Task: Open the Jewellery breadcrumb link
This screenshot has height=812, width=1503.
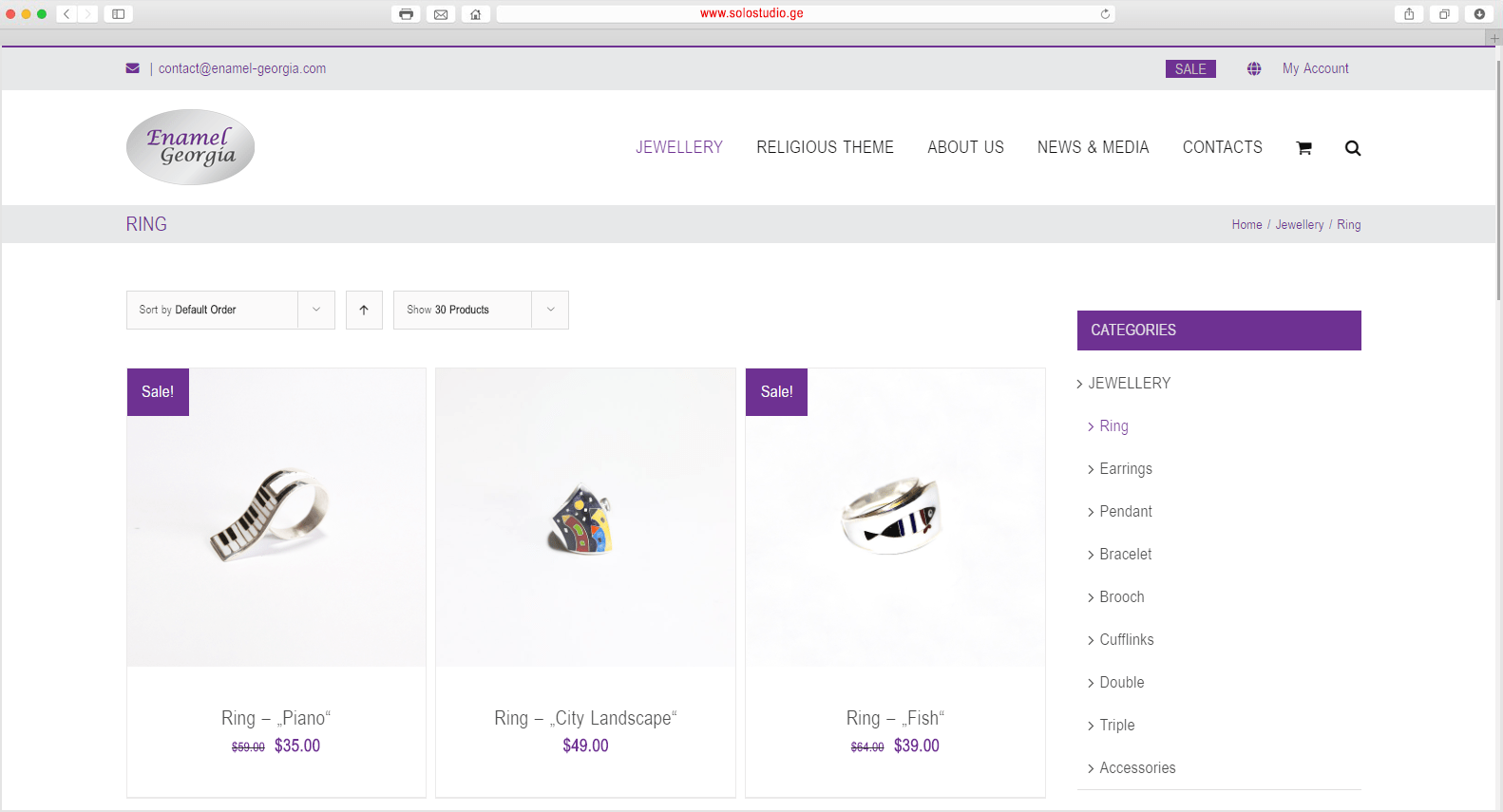Action: 1299,224
